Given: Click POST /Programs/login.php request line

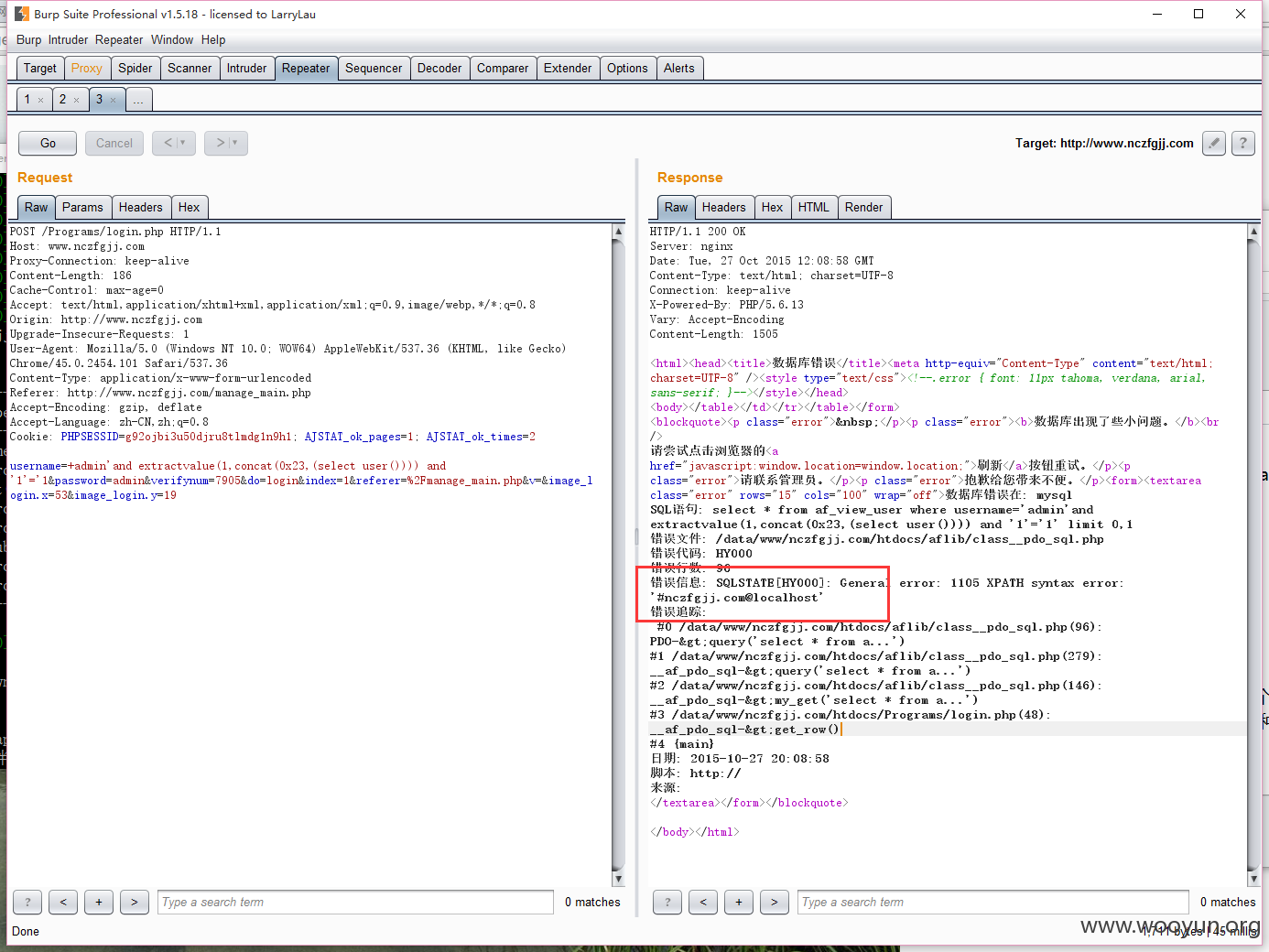Looking at the screenshot, I should click(115, 232).
